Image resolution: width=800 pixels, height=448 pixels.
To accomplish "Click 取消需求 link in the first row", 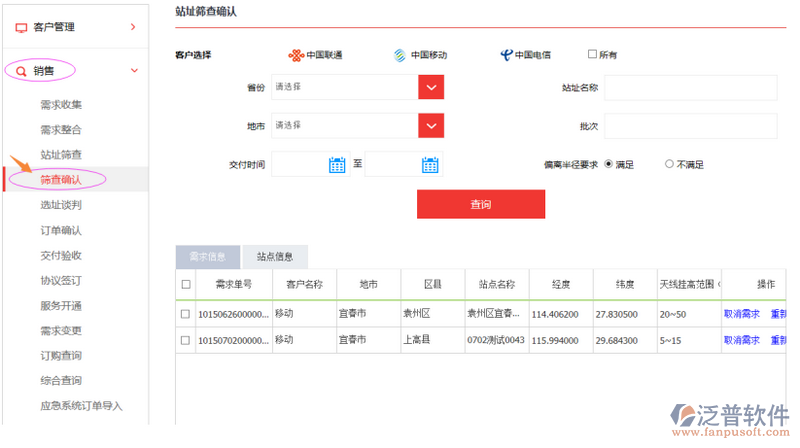I will 741,314.
